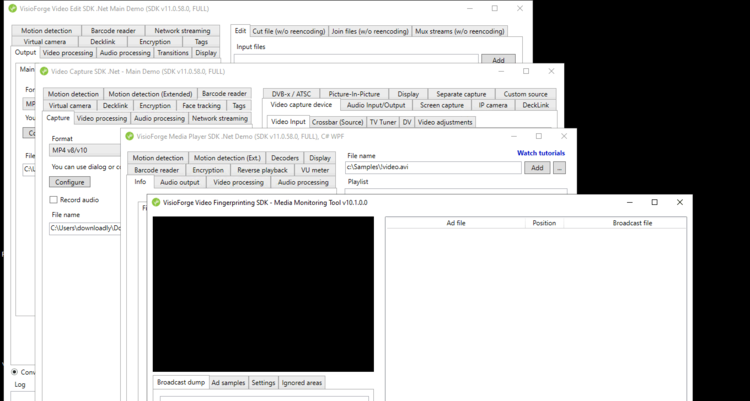Click the Video Capture SDK window's green logo icon
This screenshot has width=750, height=401.
click(44, 71)
